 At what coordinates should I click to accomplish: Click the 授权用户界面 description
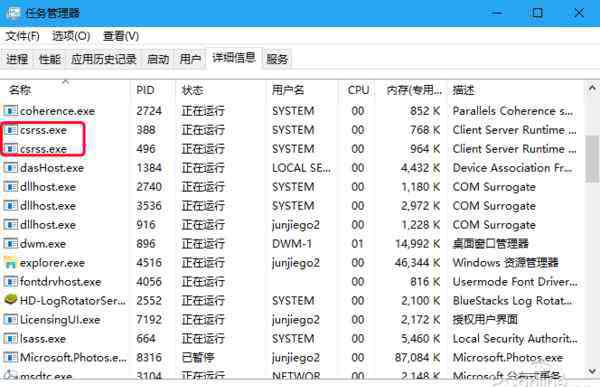485,320
